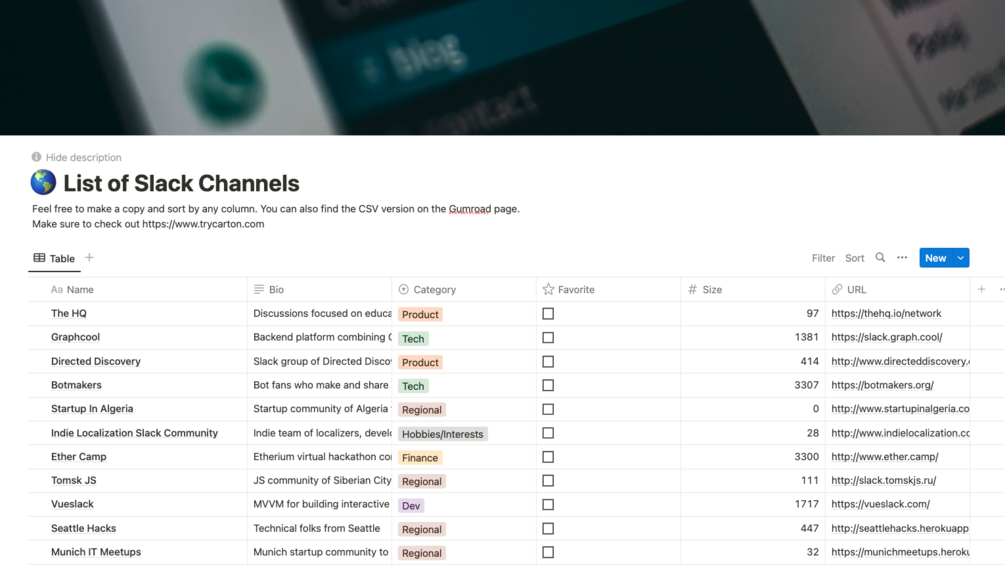Open the https://thehq.io/network URL
The width and height of the screenshot is (1005, 566).
(886, 313)
